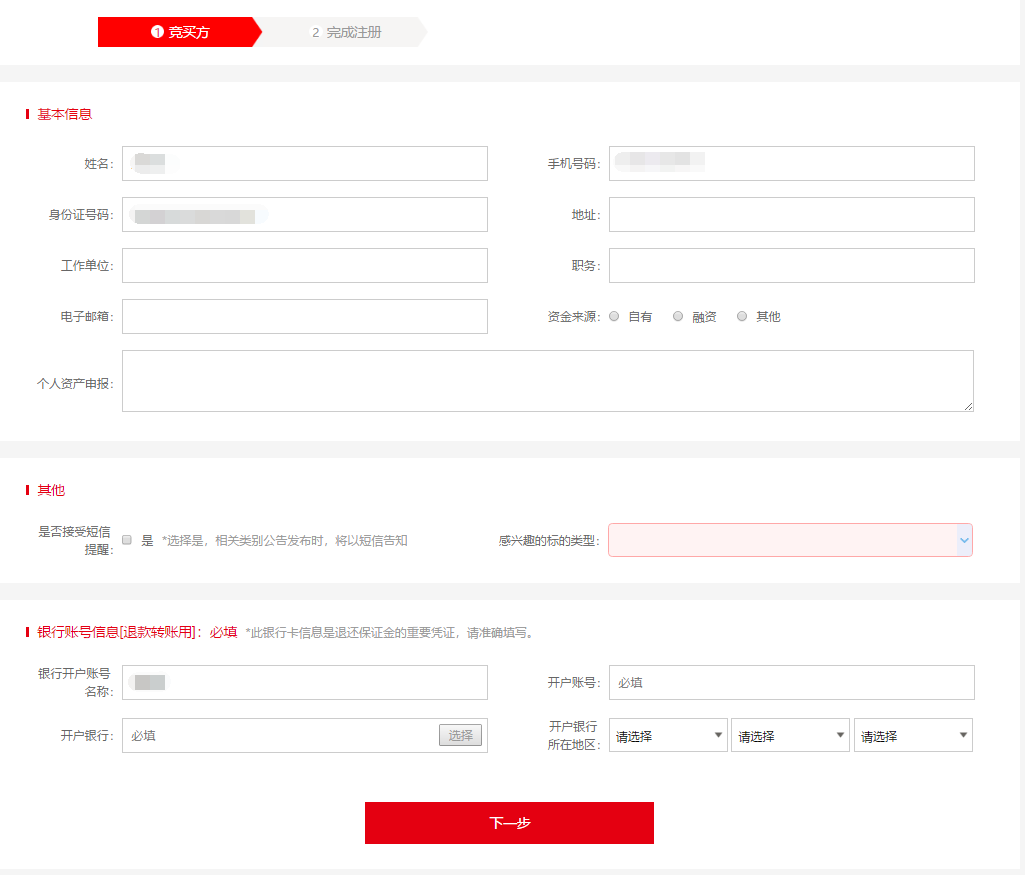Click the 开户账号 input field

click(791, 682)
